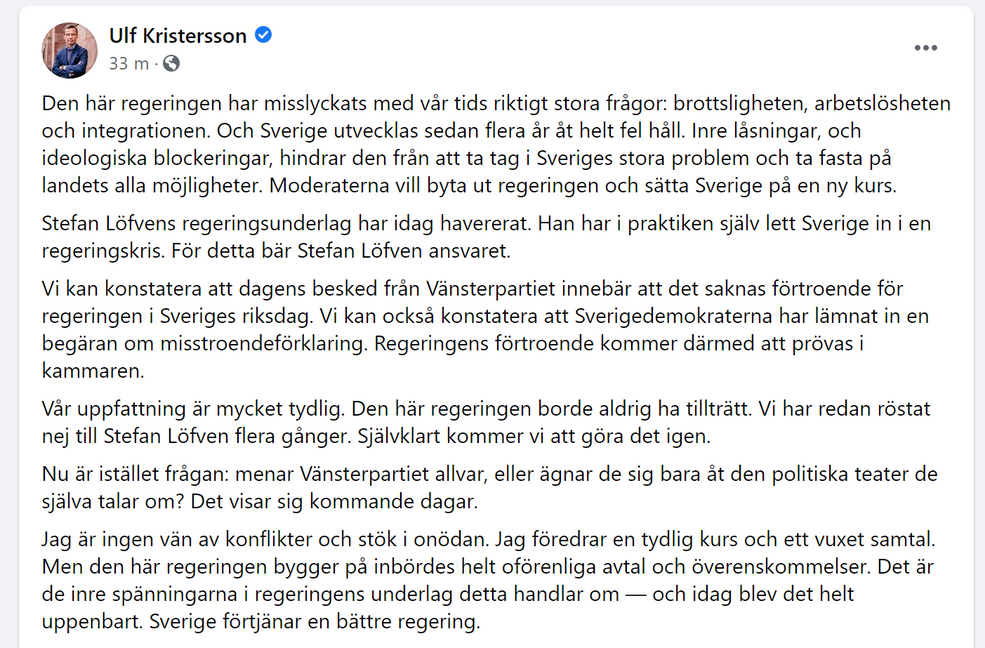985x648 pixels.
Task: Click the paragraph starting 'Nu är istället frågan'
Action: pos(489,487)
